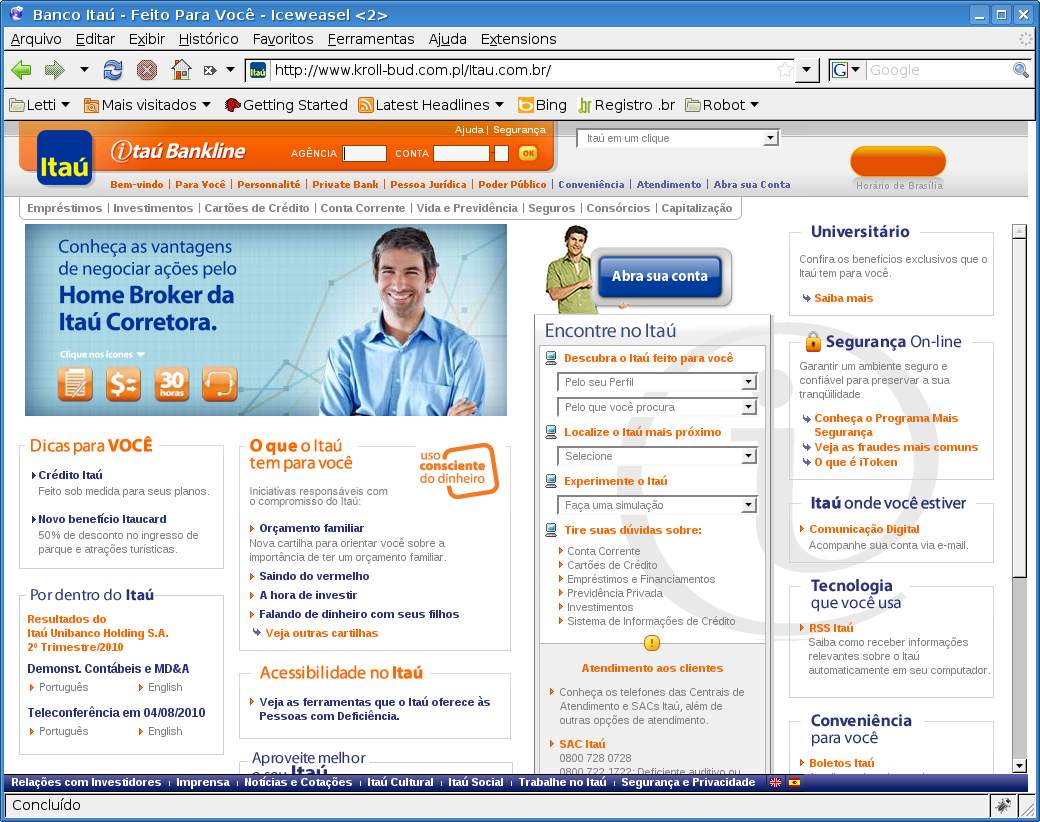Open the Ferramentas menu
Image resolution: width=1040 pixels, height=822 pixels.
pos(371,39)
